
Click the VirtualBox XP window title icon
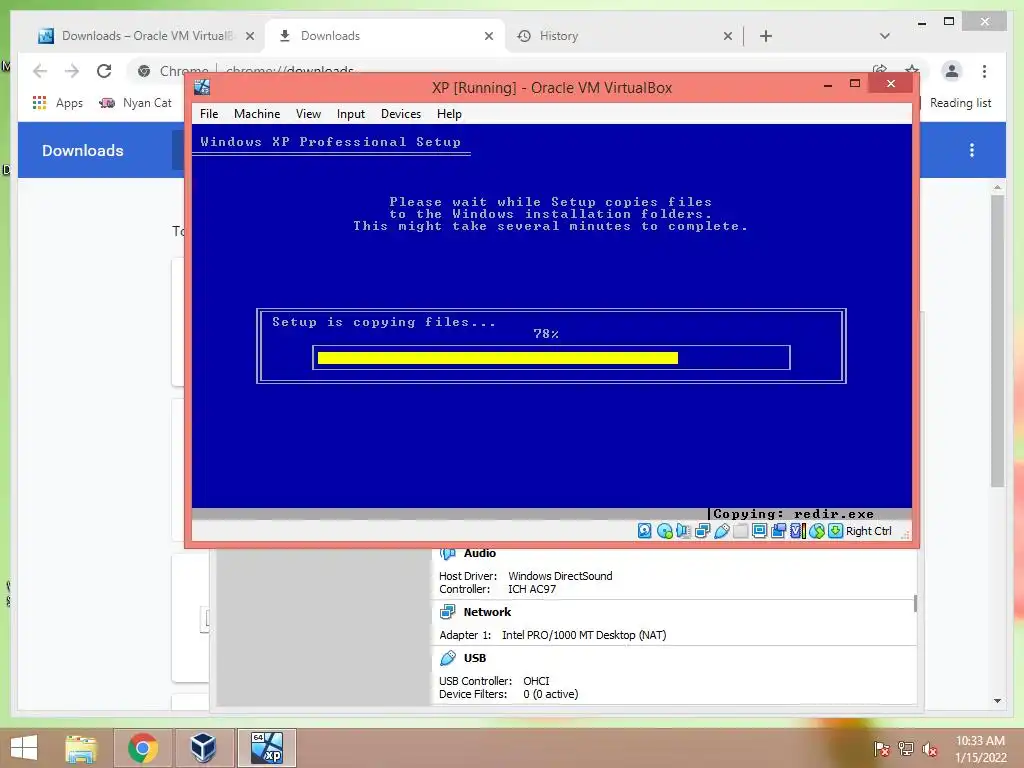pos(202,87)
